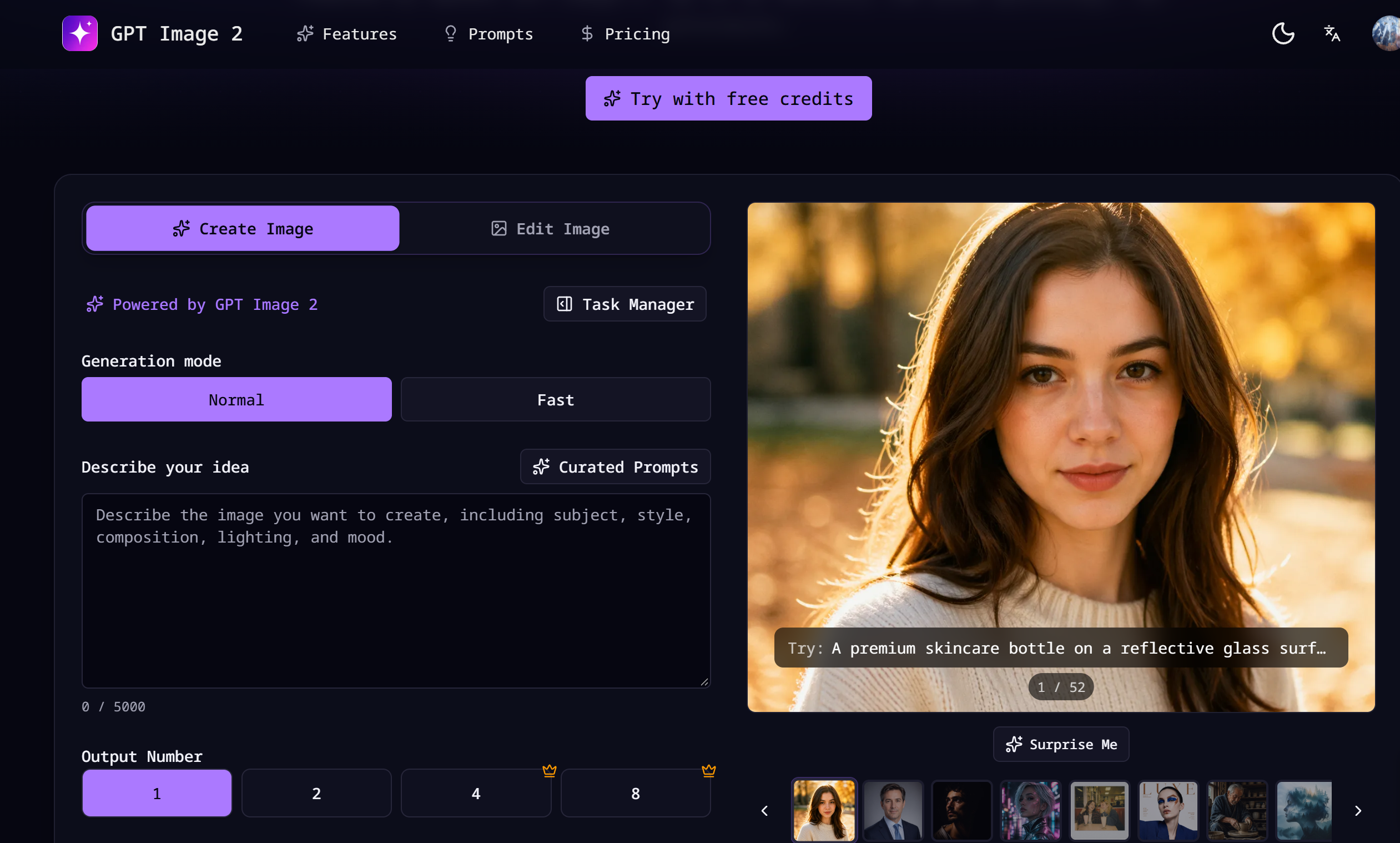Advance thumbnails with right chevron arrow
1400x843 pixels.
pos(1358,811)
